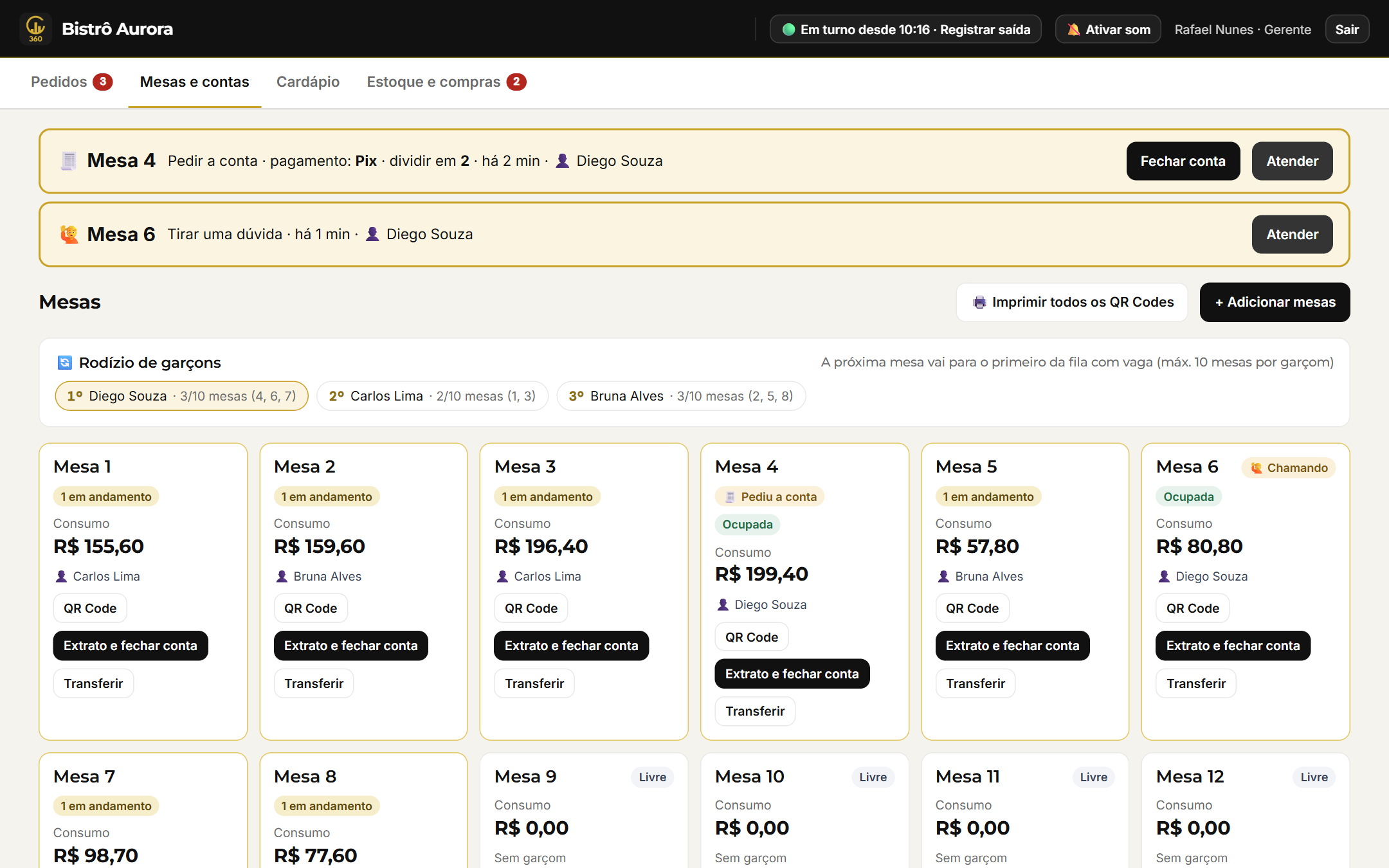The height and width of the screenshot is (868, 1389).
Task: Open the Estoque e compras tab
Action: 446,82
